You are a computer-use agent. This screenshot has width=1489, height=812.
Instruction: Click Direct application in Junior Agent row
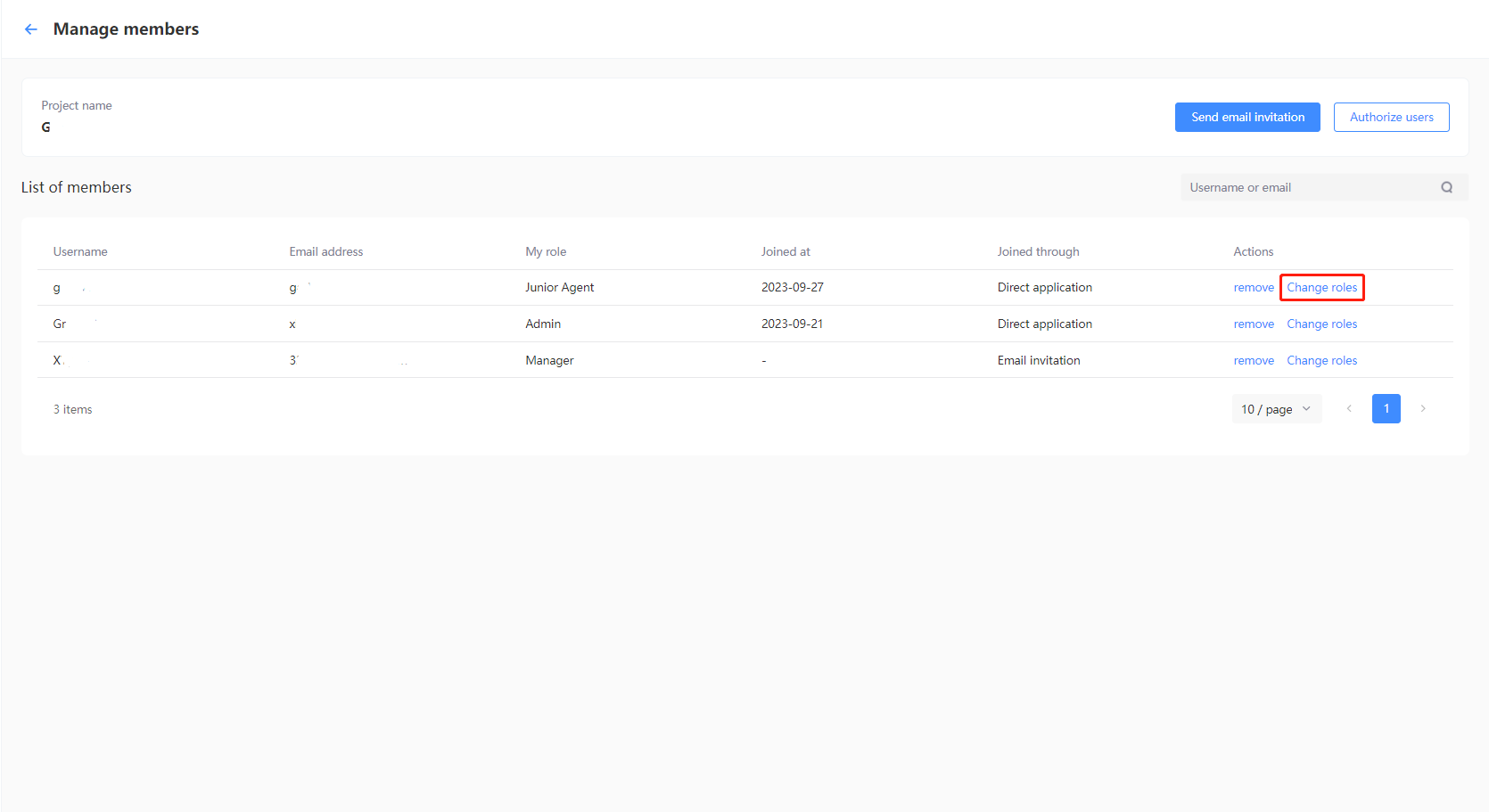click(x=1045, y=288)
